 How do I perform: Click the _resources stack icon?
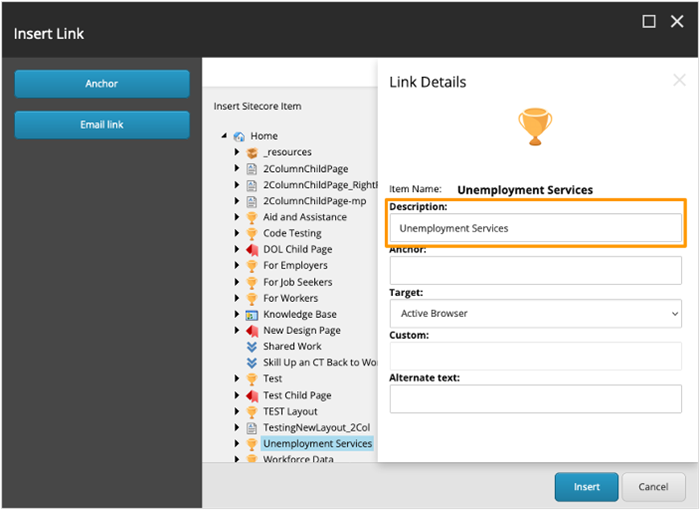(x=252, y=152)
